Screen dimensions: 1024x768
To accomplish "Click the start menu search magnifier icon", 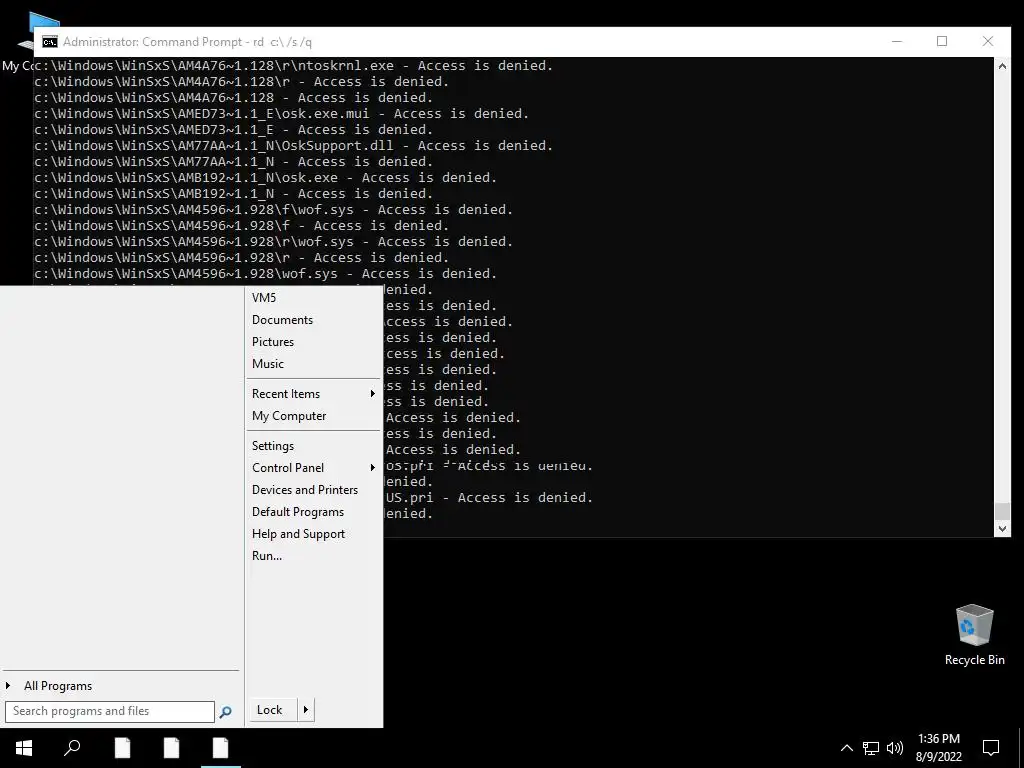I will coord(225,712).
